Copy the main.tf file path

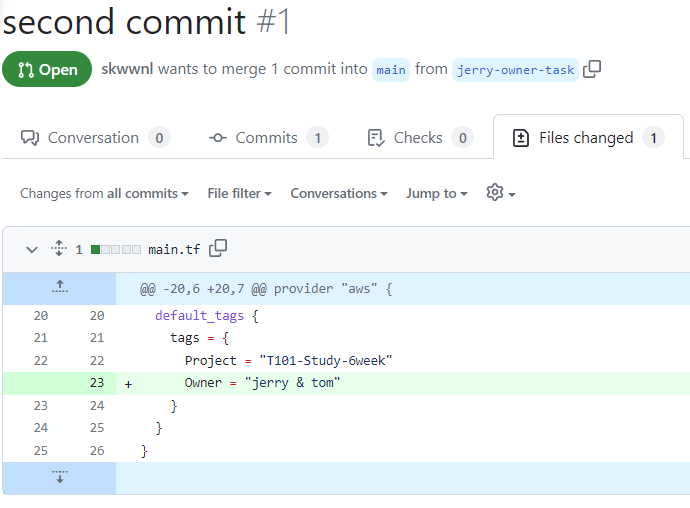click(218, 248)
